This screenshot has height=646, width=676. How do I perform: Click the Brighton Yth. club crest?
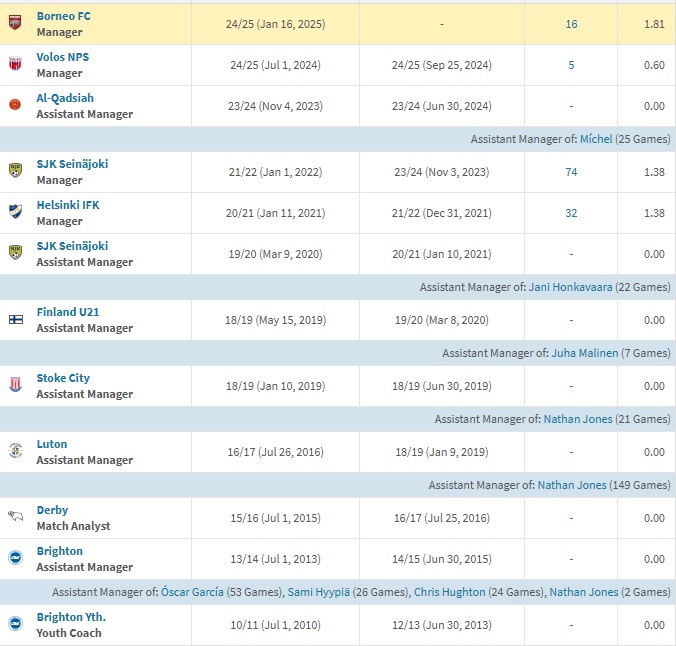[15, 625]
